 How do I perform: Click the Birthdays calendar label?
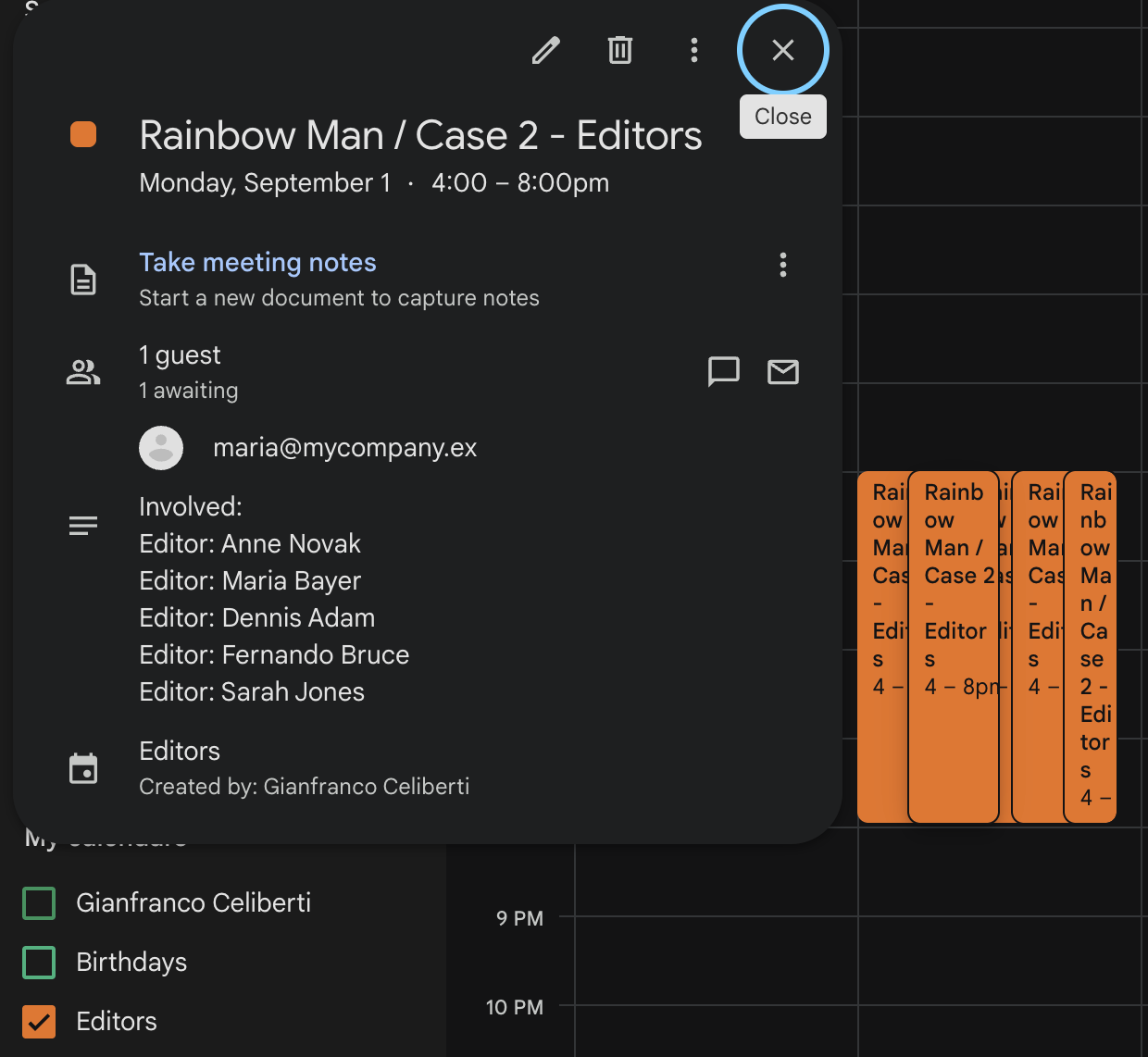(131, 962)
